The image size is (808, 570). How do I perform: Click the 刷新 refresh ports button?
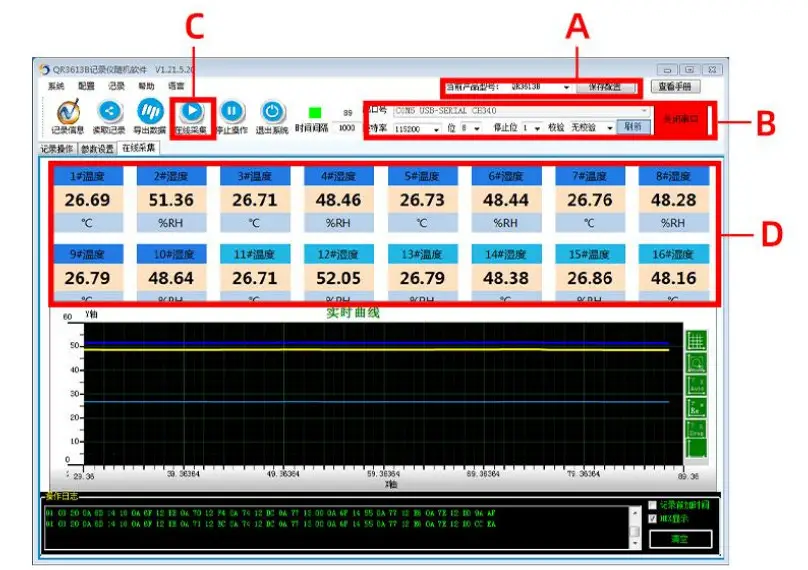tap(633, 126)
